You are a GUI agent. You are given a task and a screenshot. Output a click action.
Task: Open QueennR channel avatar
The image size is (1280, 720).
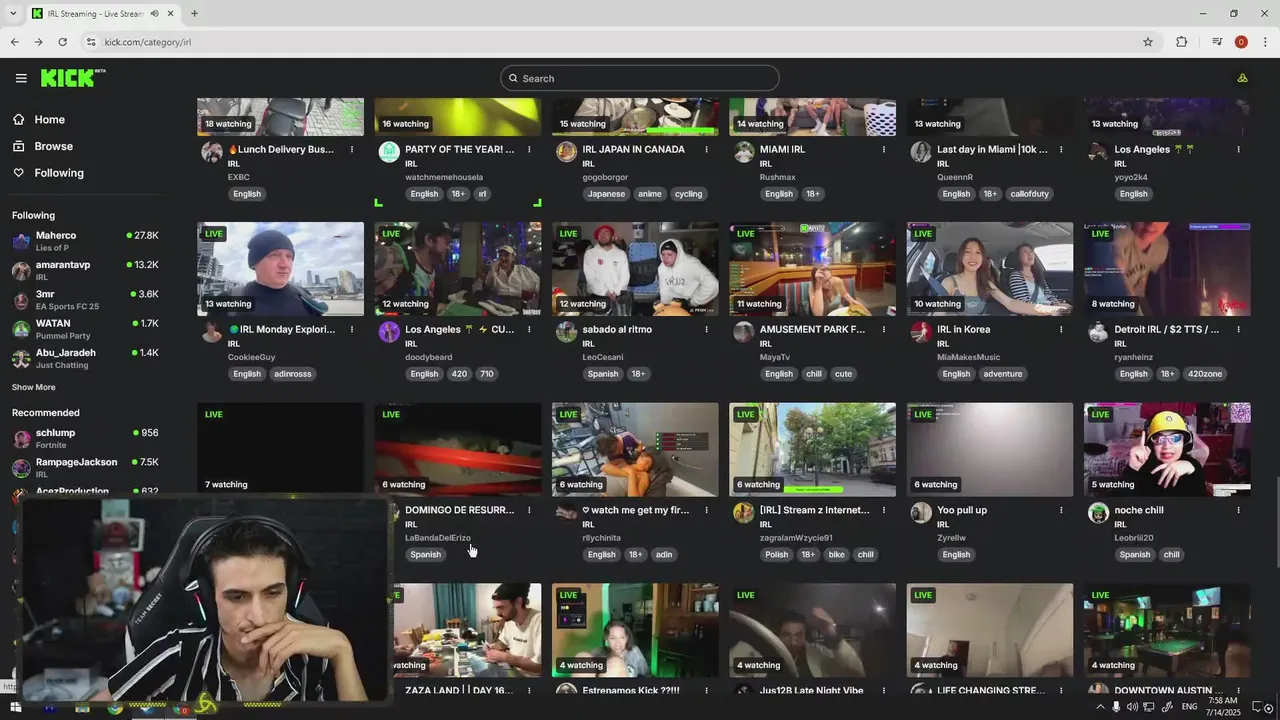coord(921,152)
